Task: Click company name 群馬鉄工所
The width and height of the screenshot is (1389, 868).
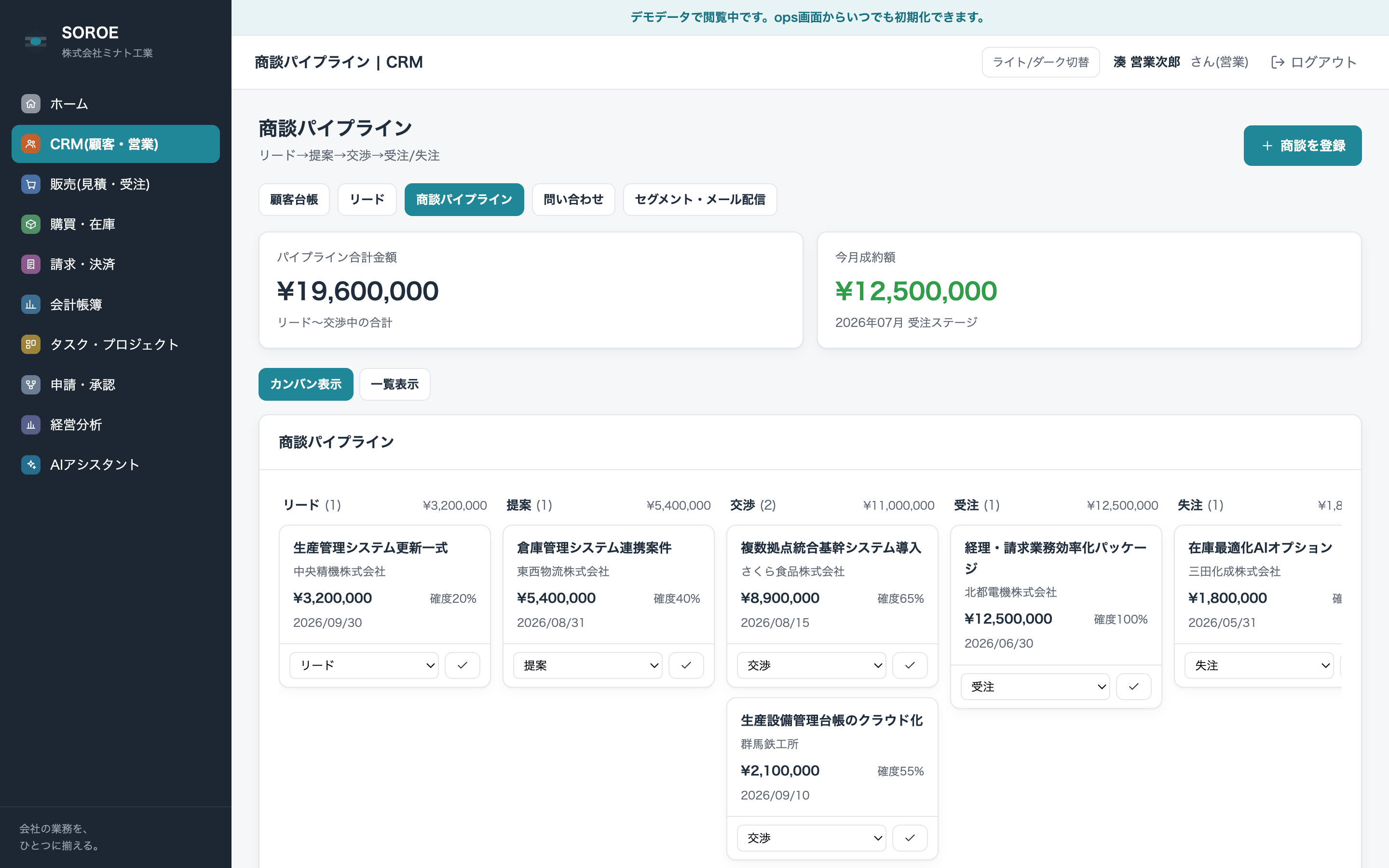Action: [x=770, y=744]
